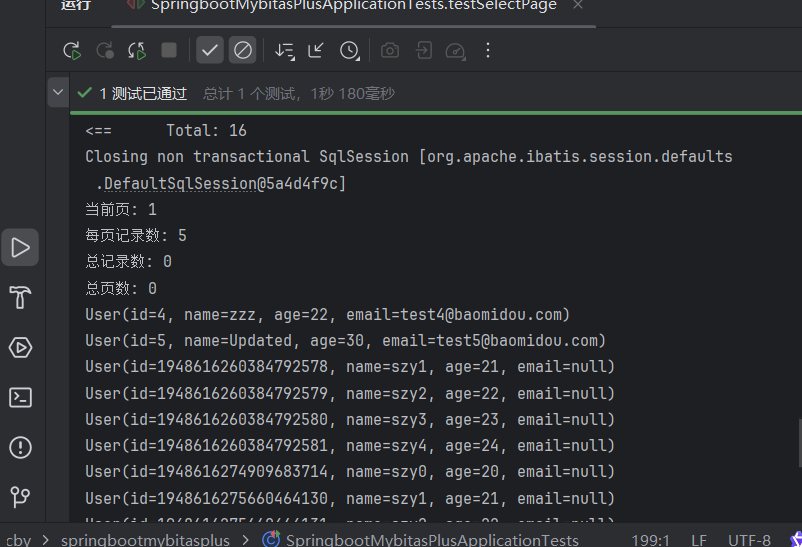
Task: Rerun the test with the green play icon
Action: (x=72, y=51)
